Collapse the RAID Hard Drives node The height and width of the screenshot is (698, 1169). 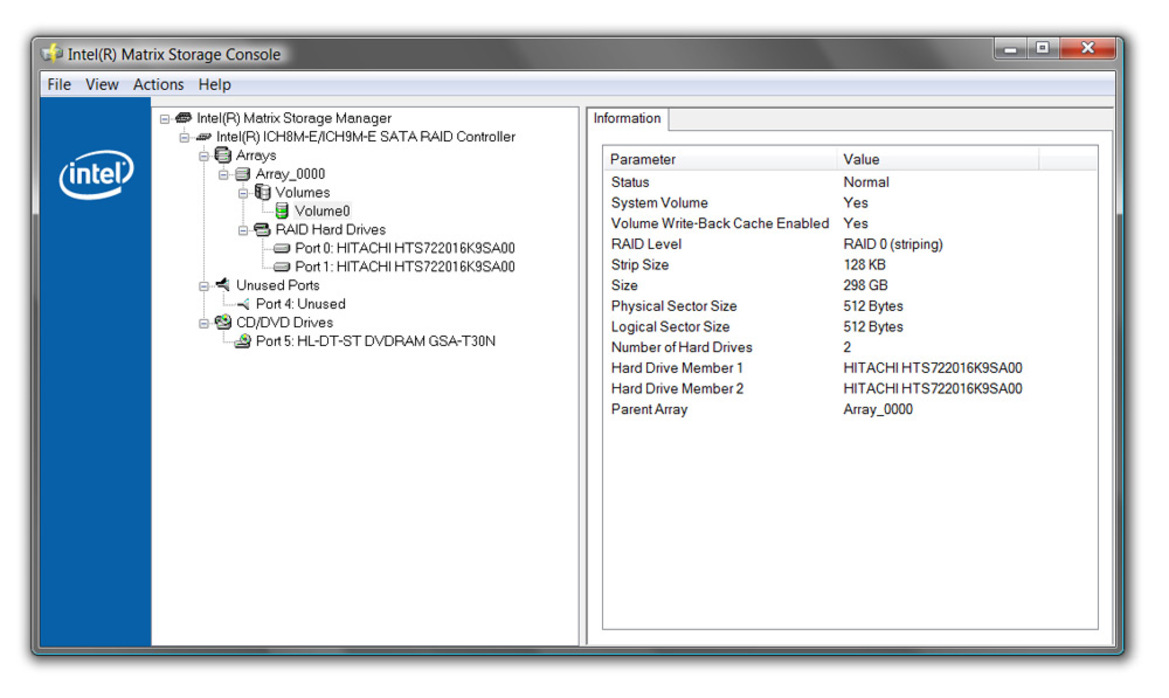tap(243, 230)
